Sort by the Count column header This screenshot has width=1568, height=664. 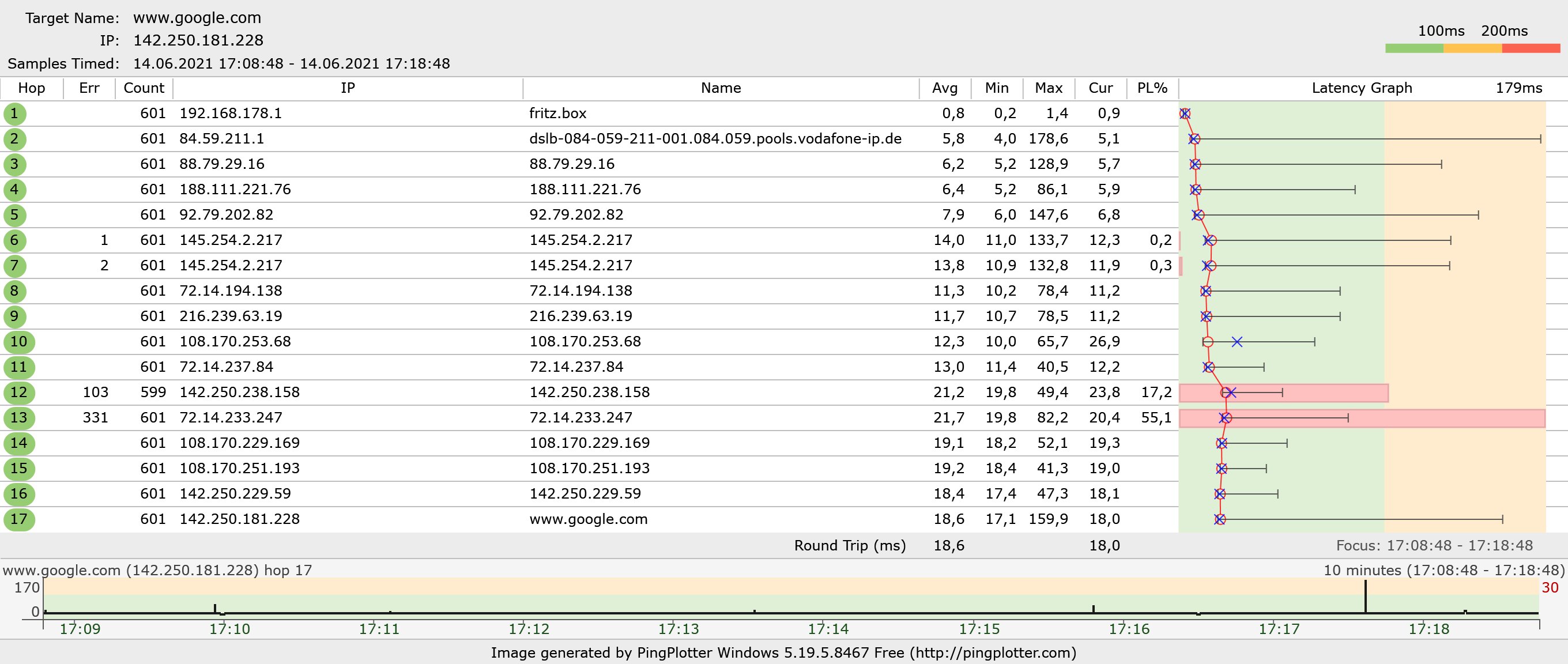144,88
